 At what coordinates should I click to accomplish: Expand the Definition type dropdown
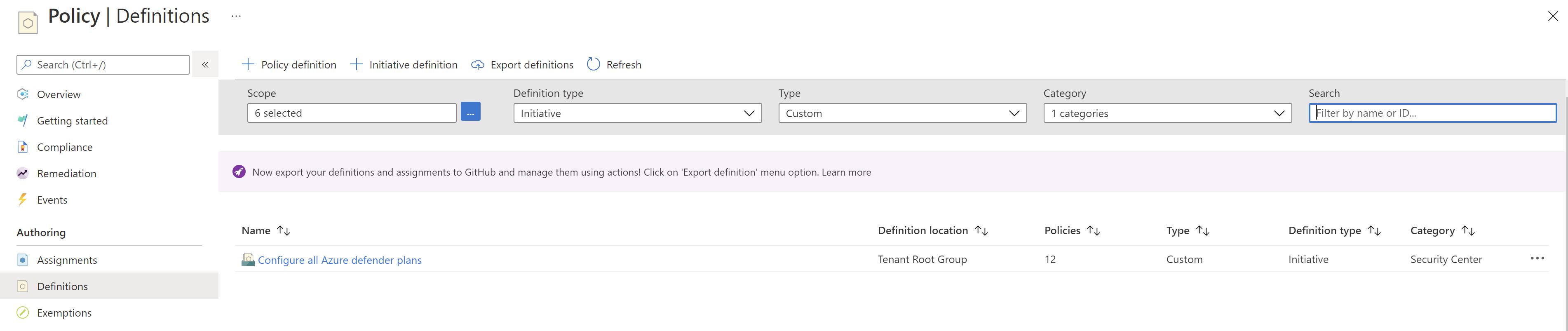point(637,113)
